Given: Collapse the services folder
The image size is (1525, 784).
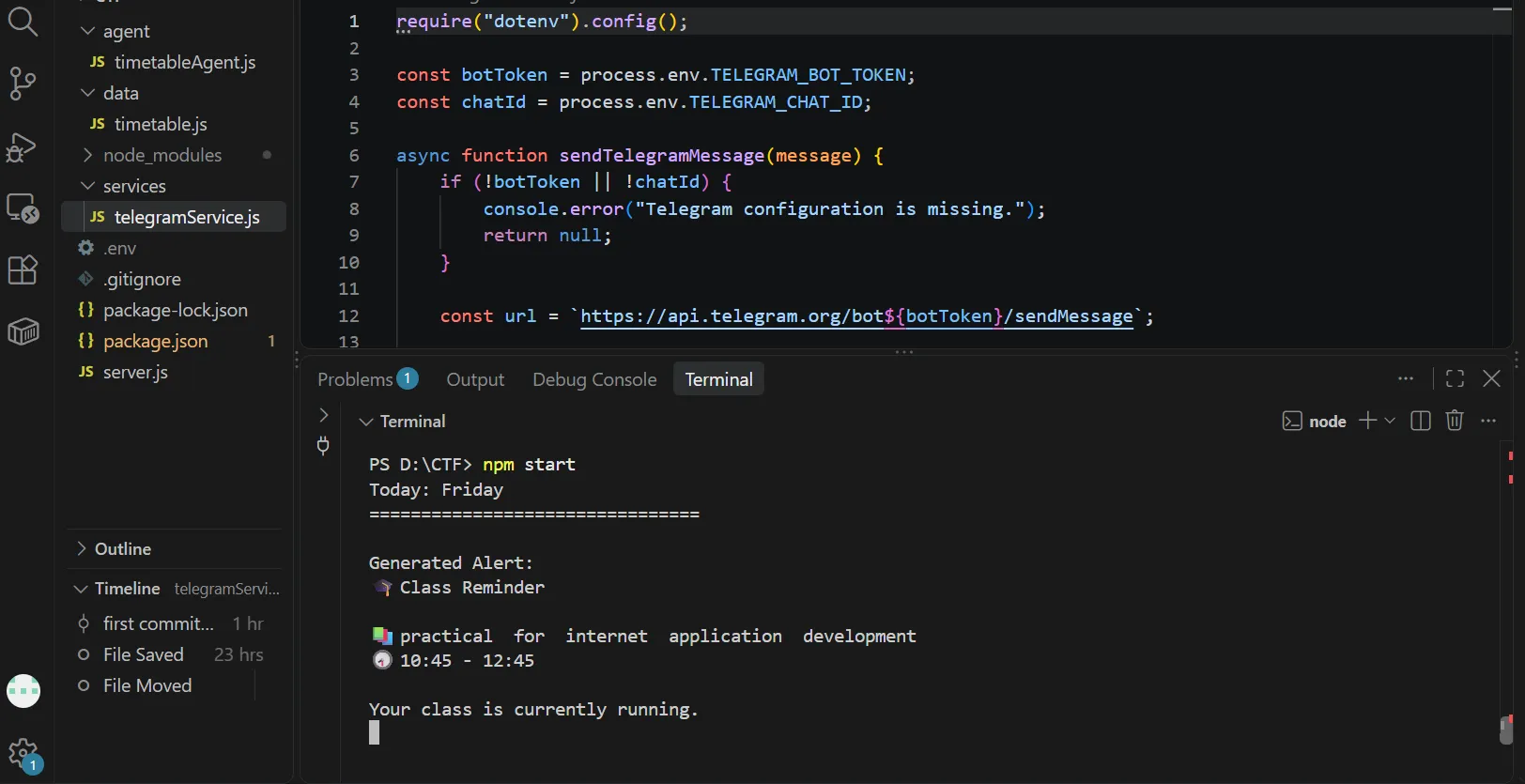Looking at the screenshot, I should point(87,186).
